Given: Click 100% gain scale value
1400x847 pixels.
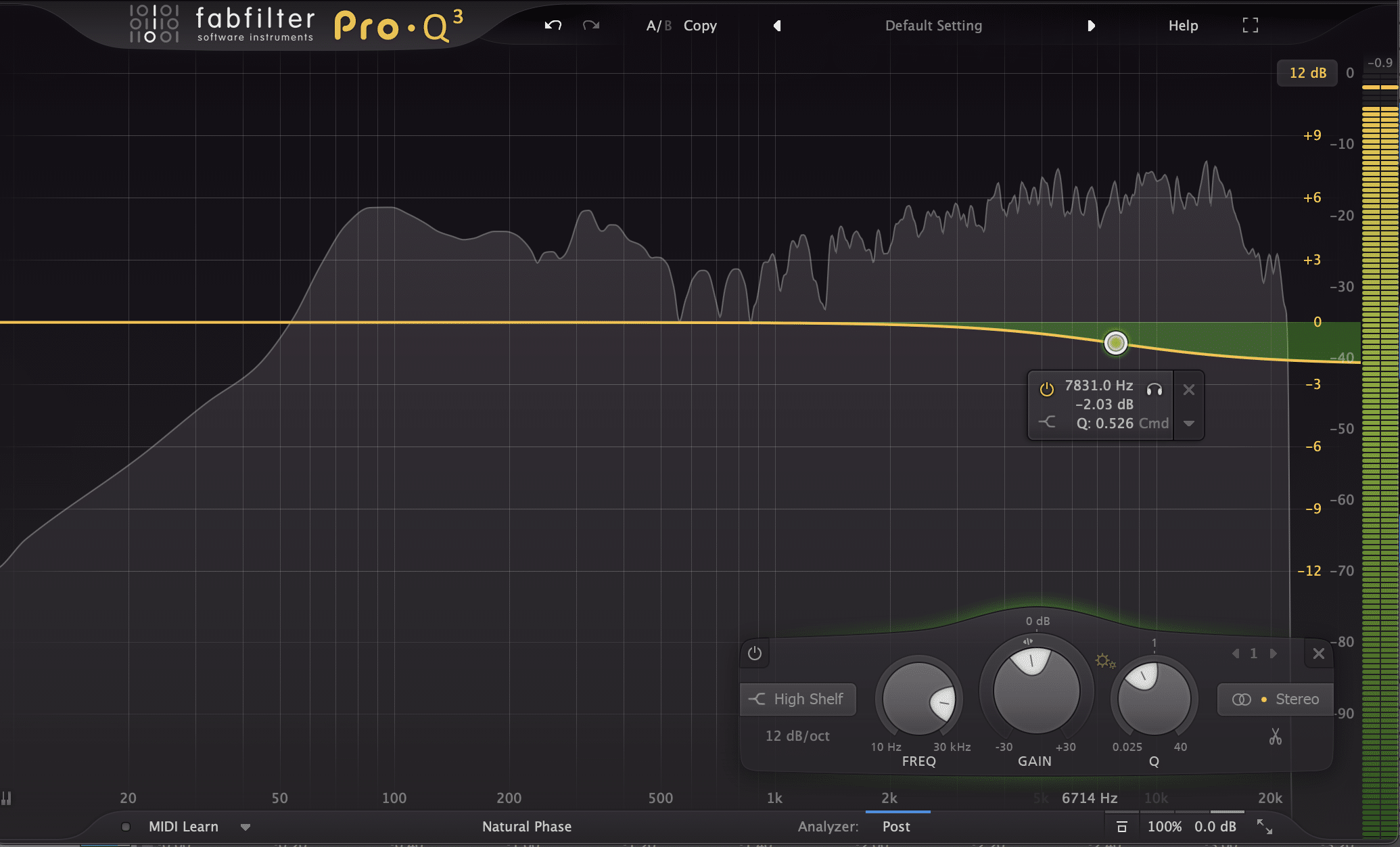Looking at the screenshot, I should tap(1165, 827).
